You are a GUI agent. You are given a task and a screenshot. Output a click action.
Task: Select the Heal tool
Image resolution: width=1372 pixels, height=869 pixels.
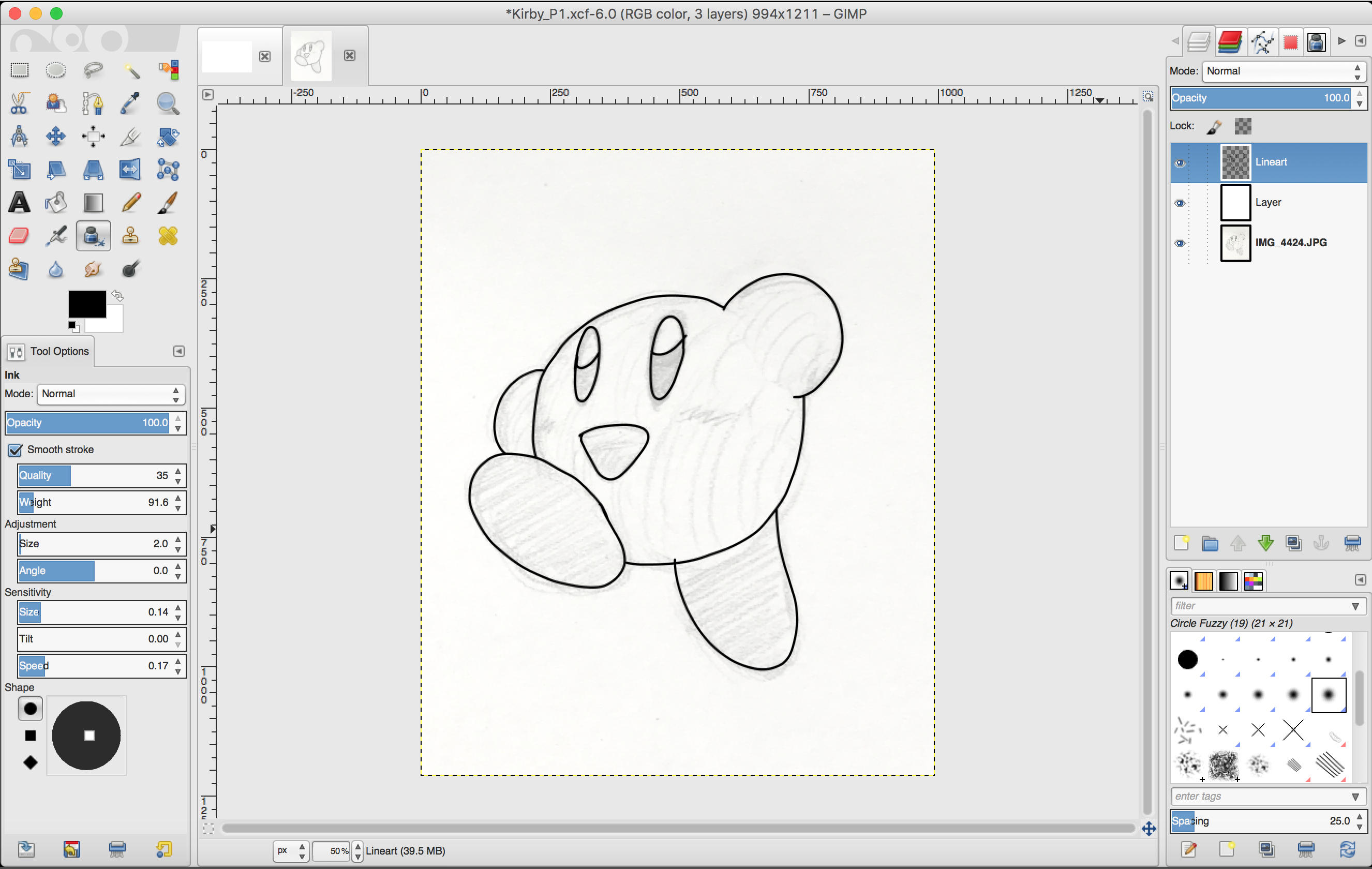[168, 235]
